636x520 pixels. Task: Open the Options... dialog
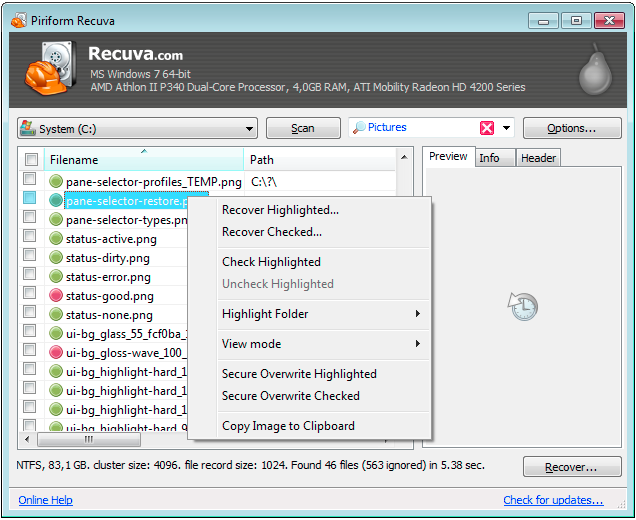tap(572, 128)
